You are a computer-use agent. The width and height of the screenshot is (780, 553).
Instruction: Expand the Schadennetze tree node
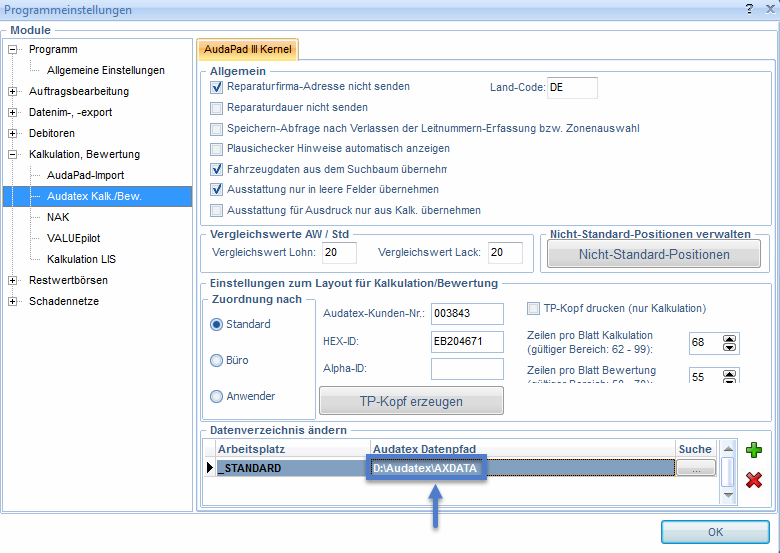(x=12, y=301)
